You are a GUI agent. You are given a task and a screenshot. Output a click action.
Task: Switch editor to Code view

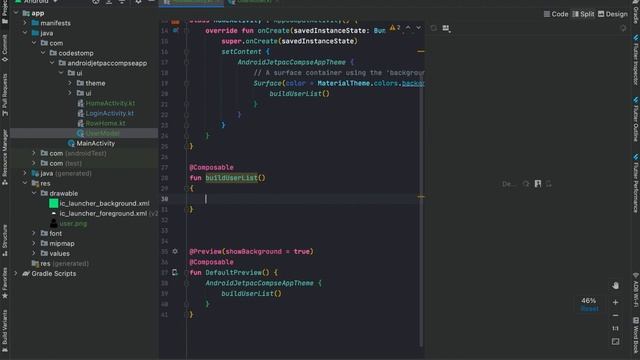tap(556, 14)
